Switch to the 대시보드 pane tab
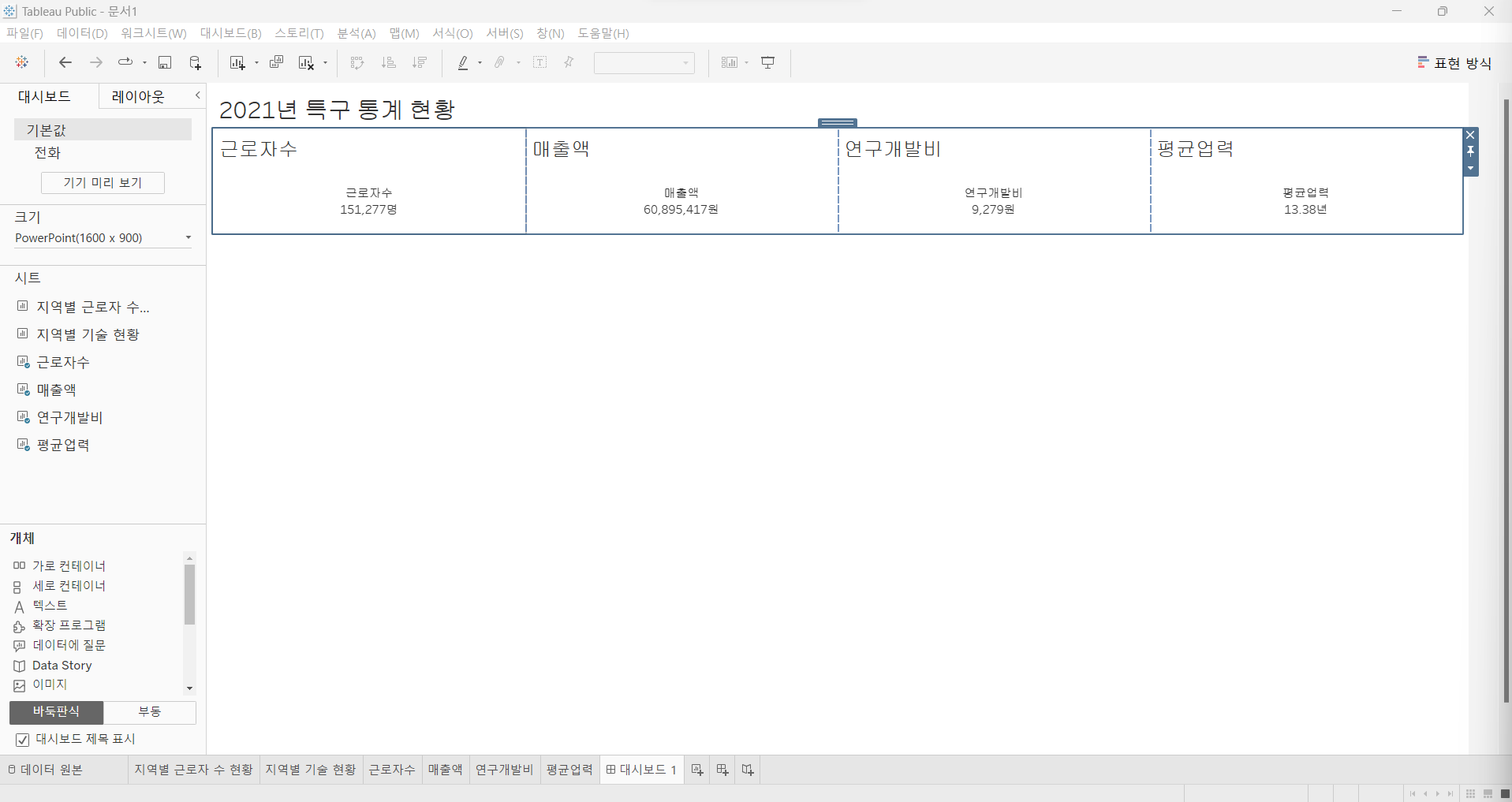 44,96
